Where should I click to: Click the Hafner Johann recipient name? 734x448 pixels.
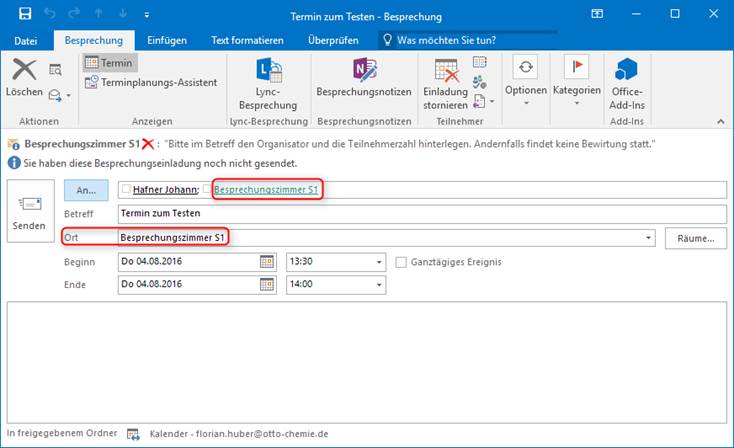(165, 190)
